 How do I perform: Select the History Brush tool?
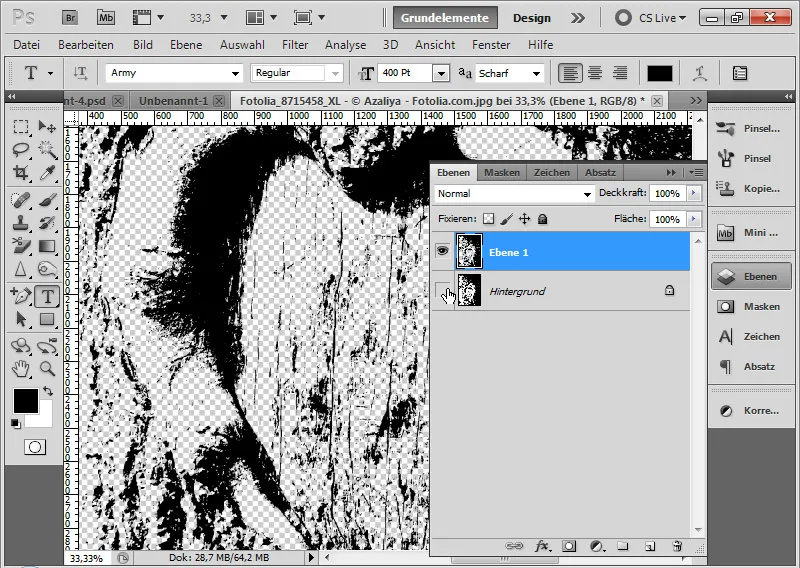47,223
